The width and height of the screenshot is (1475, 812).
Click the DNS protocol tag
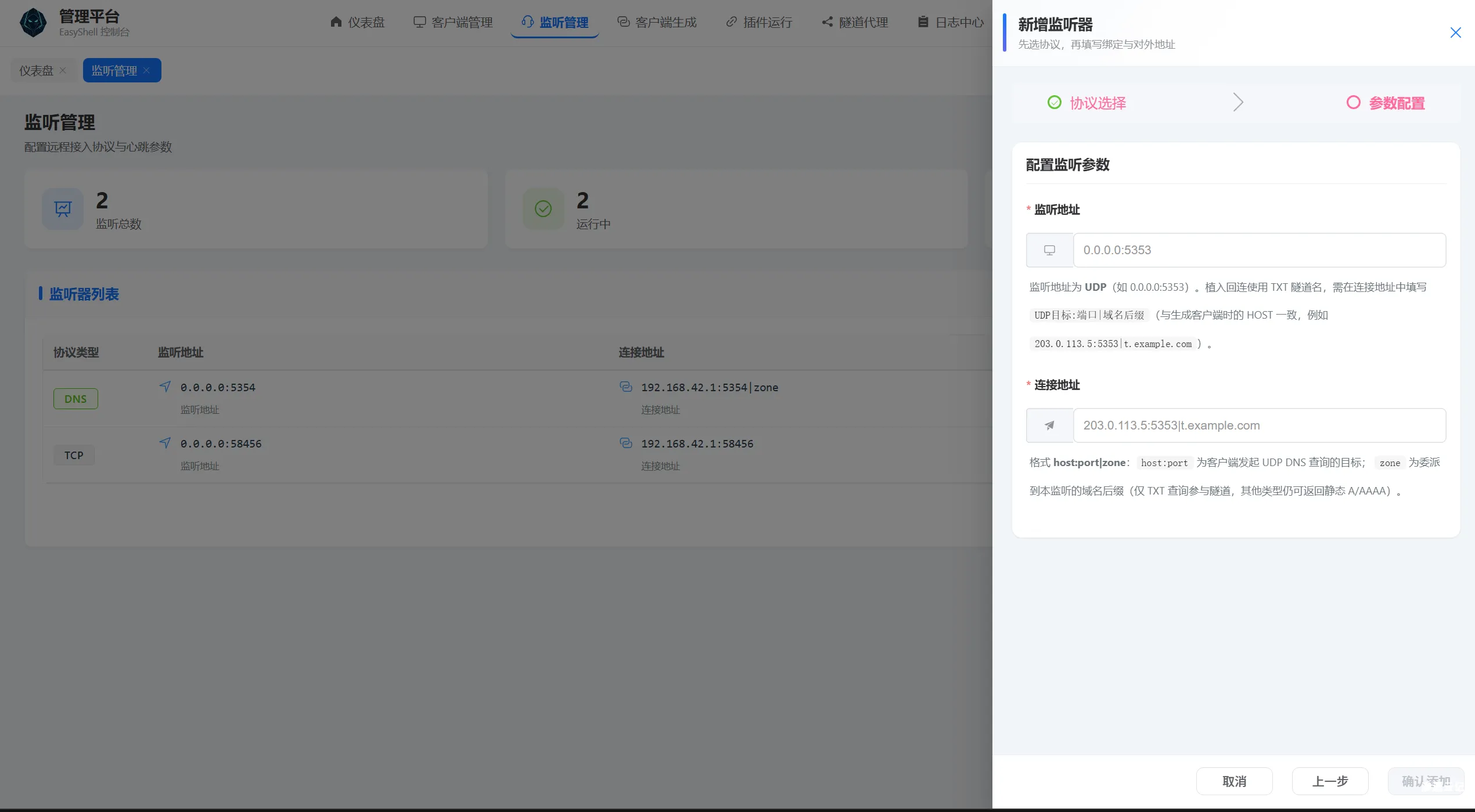click(x=75, y=399)
